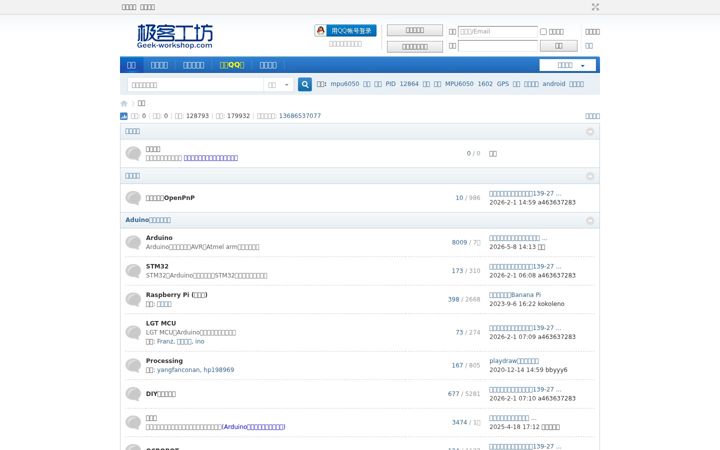This screenshot has width=720, height=450.
Task: Click the Processing forum bubble icon
Action: pyautogui.click(x=133, y=366)
